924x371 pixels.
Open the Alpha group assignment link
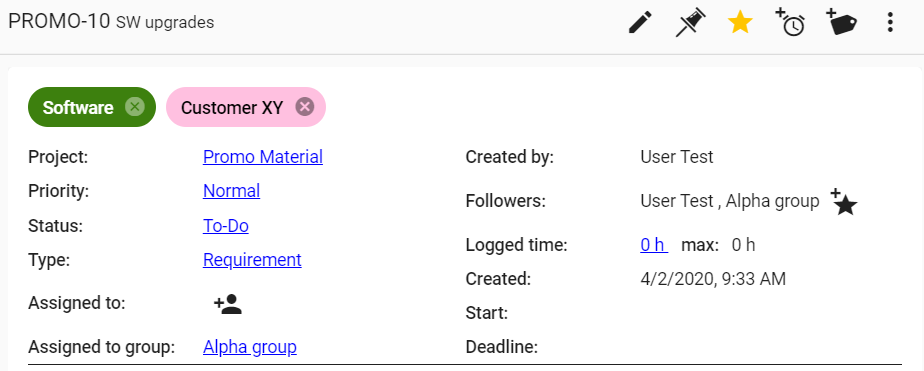pyautogui.click(x=250, y=347)
